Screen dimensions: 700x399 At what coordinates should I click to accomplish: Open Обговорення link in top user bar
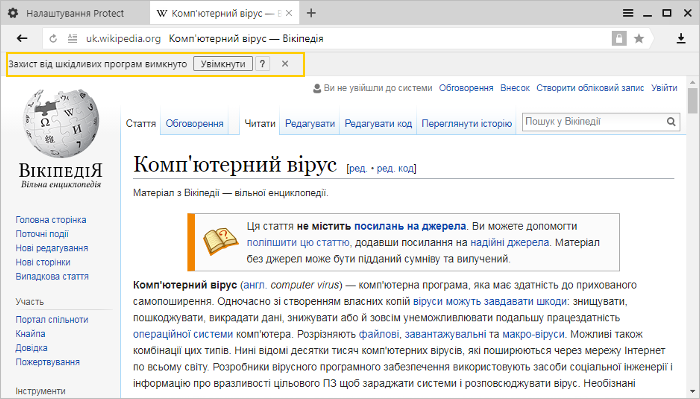tap(466, 88)
